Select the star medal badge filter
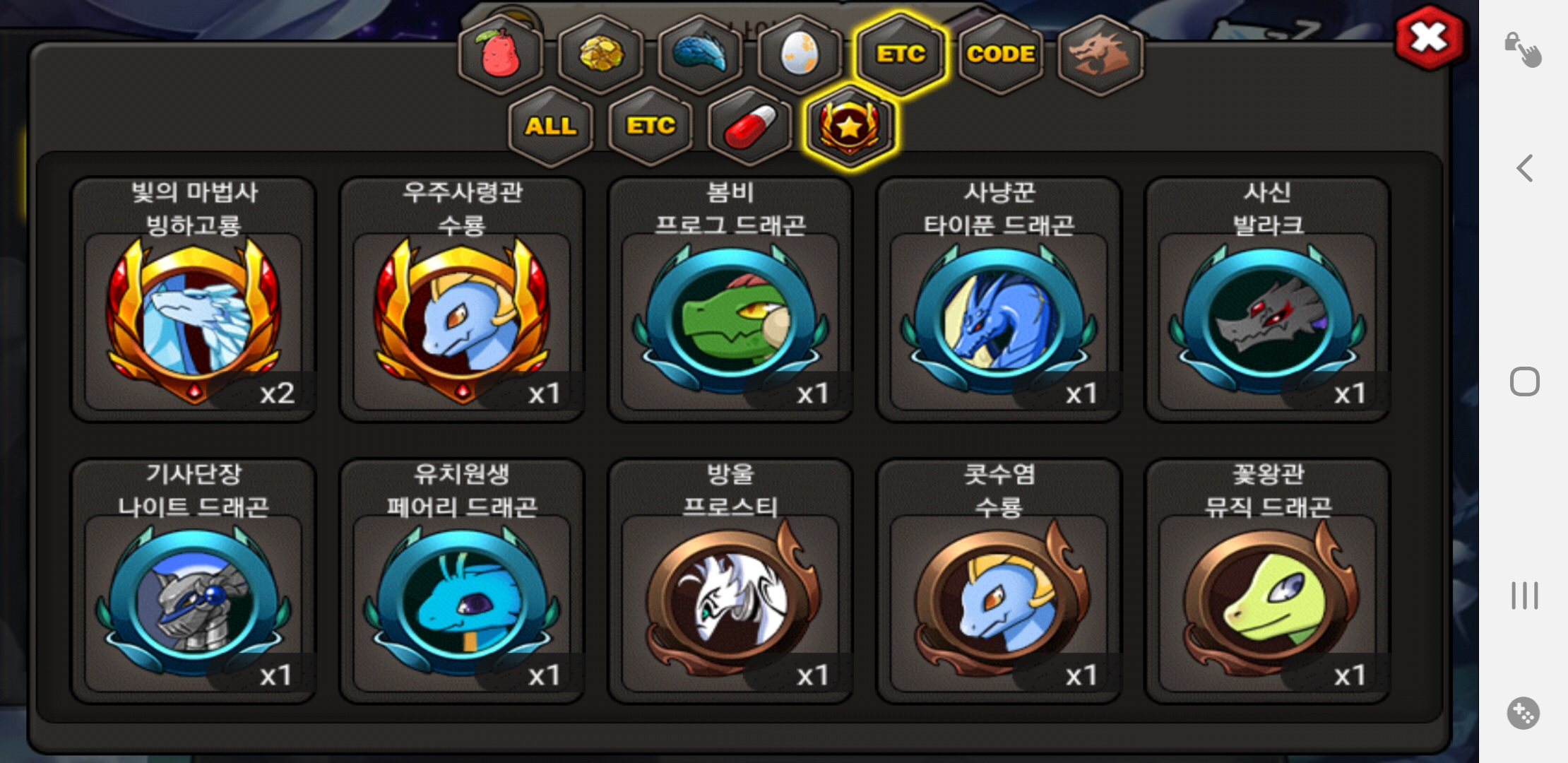The width and height of the screenshot is (1568, 763). pyautogui.click(x=850, y=126)
